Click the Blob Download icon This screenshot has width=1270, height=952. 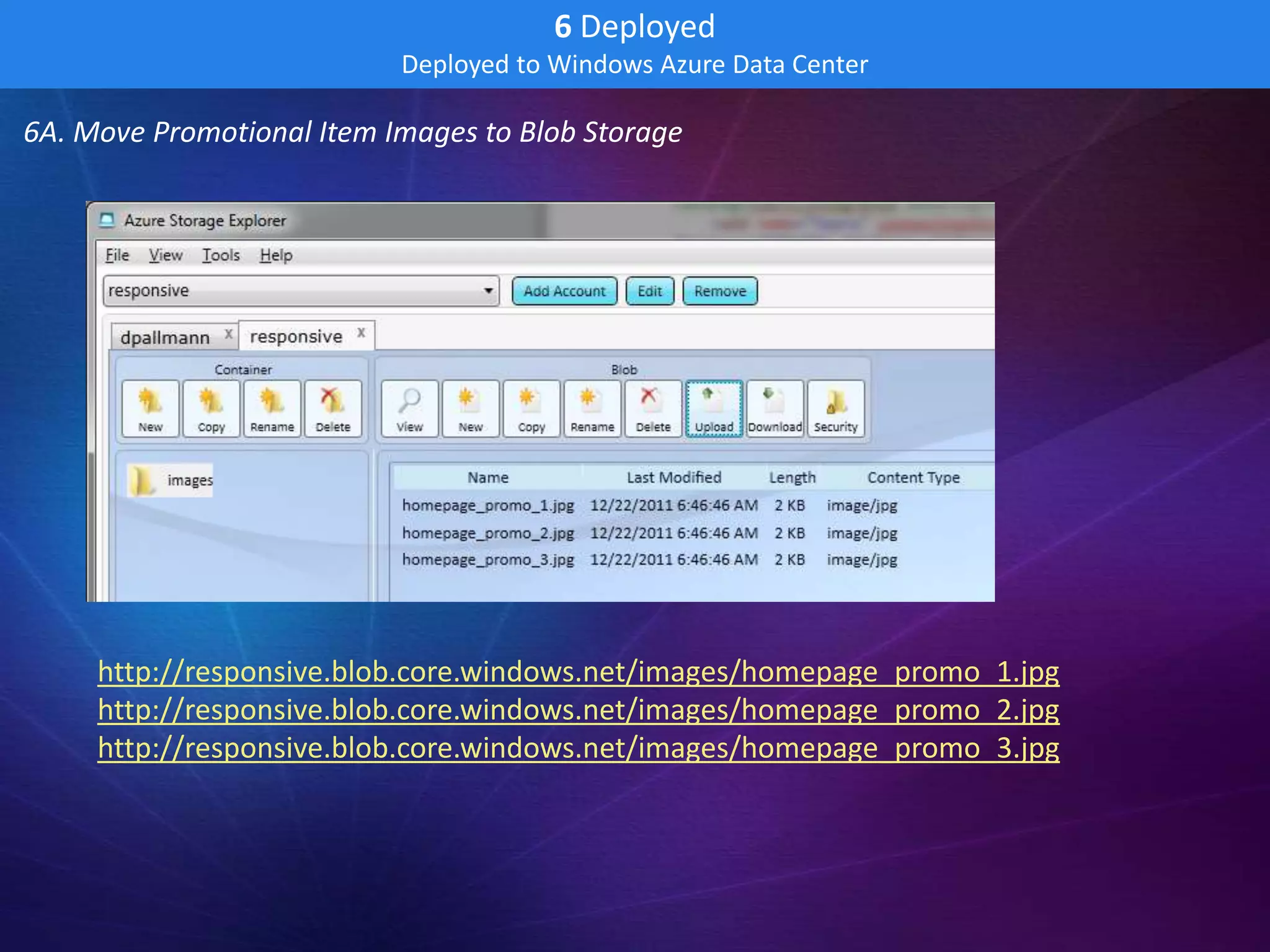point(775,409)
